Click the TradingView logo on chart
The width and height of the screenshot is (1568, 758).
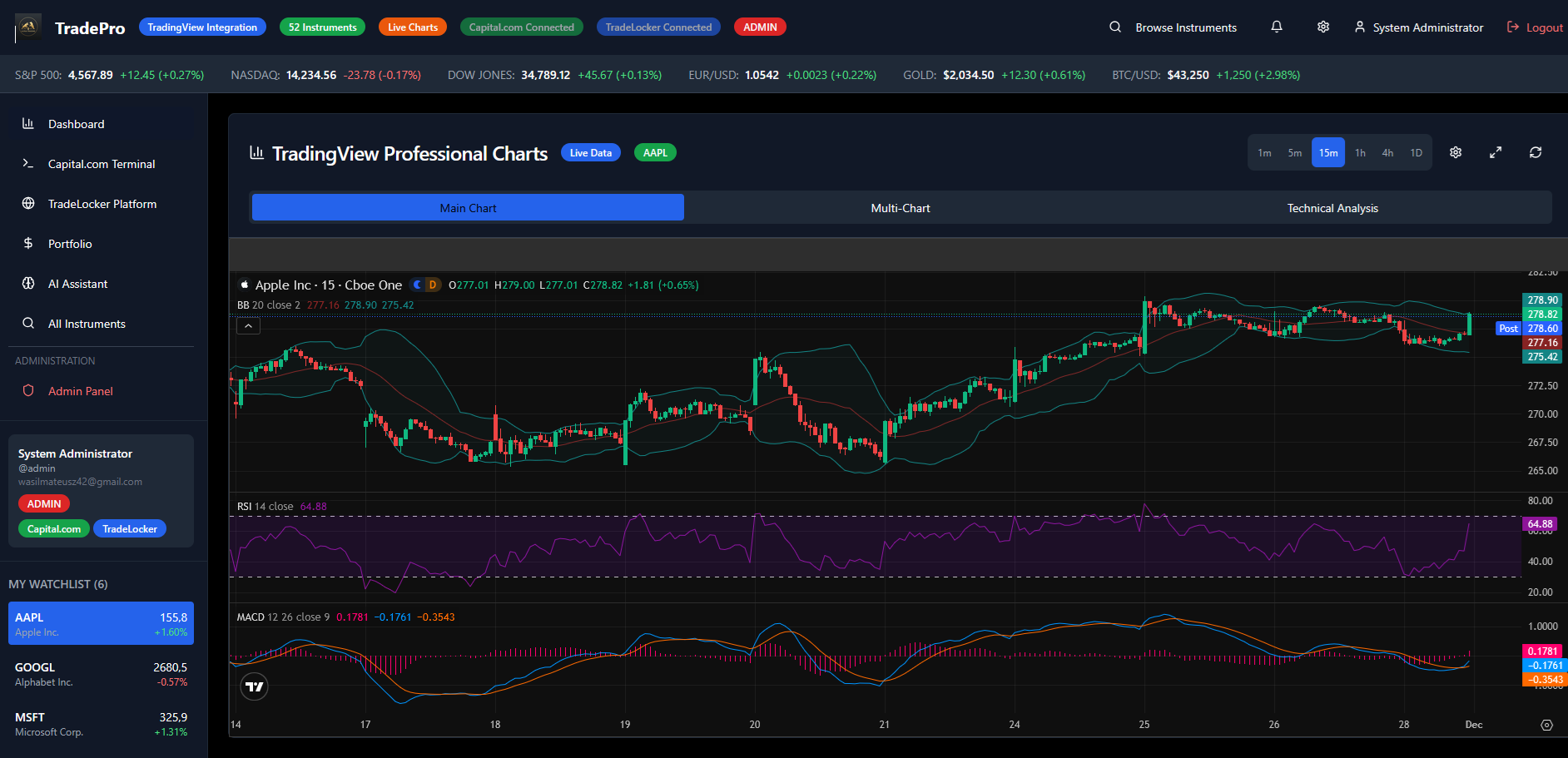coord(255,686)
